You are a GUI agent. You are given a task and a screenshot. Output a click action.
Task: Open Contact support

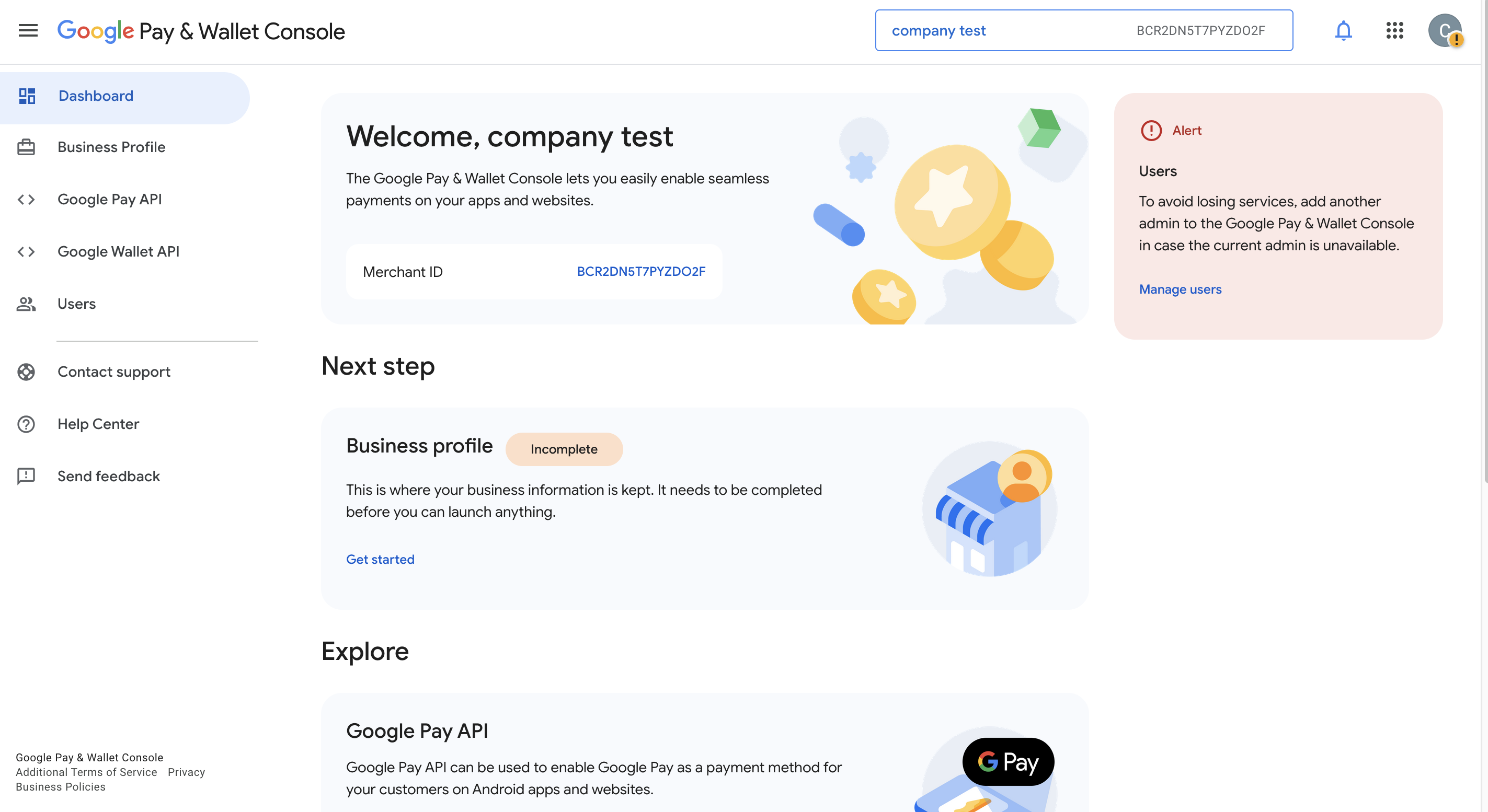[114, 372]
